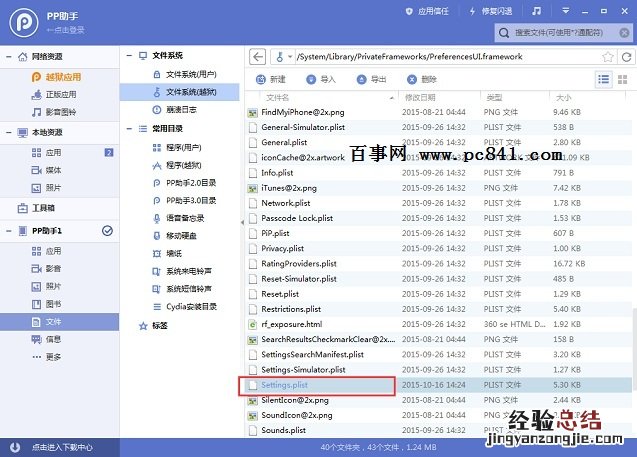
Task: Click the PP助手 logo icon
Action: 24,22
